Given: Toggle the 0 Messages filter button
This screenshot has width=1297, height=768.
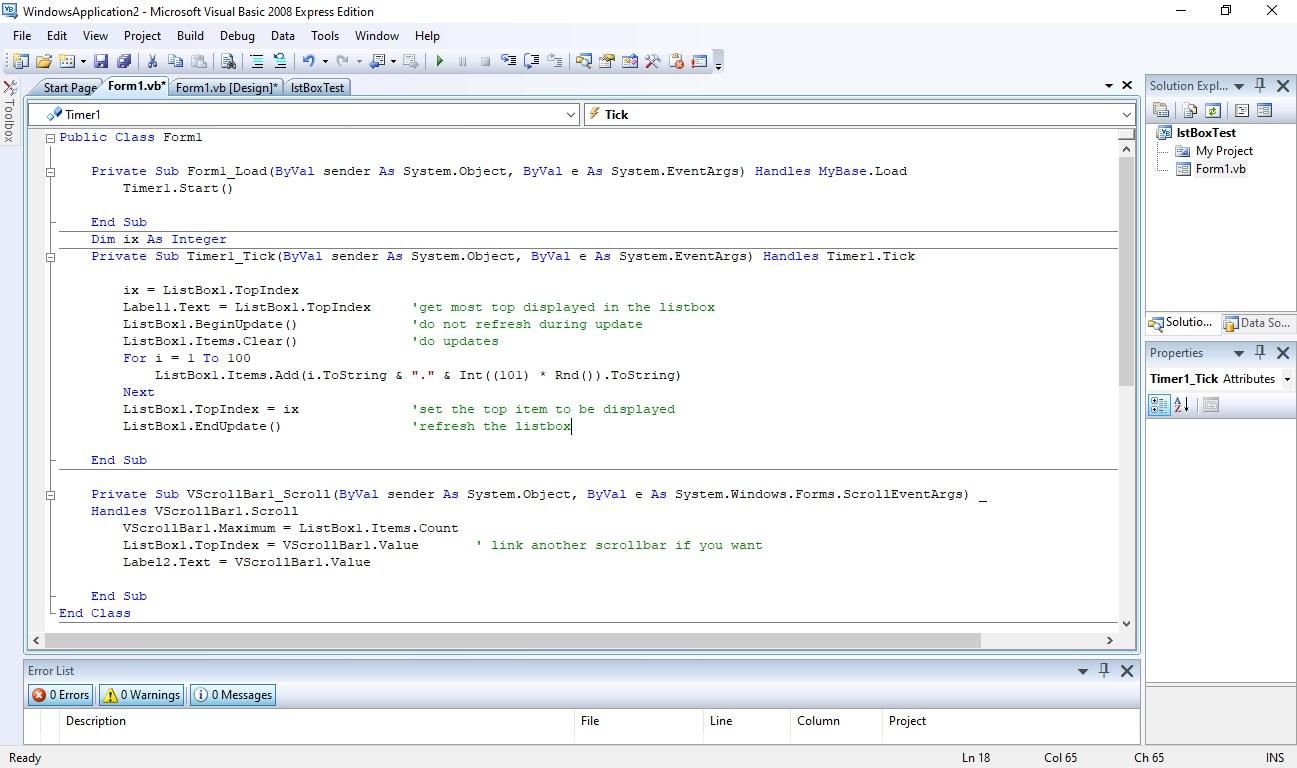Looking at the screenshot, I should 232,695.
